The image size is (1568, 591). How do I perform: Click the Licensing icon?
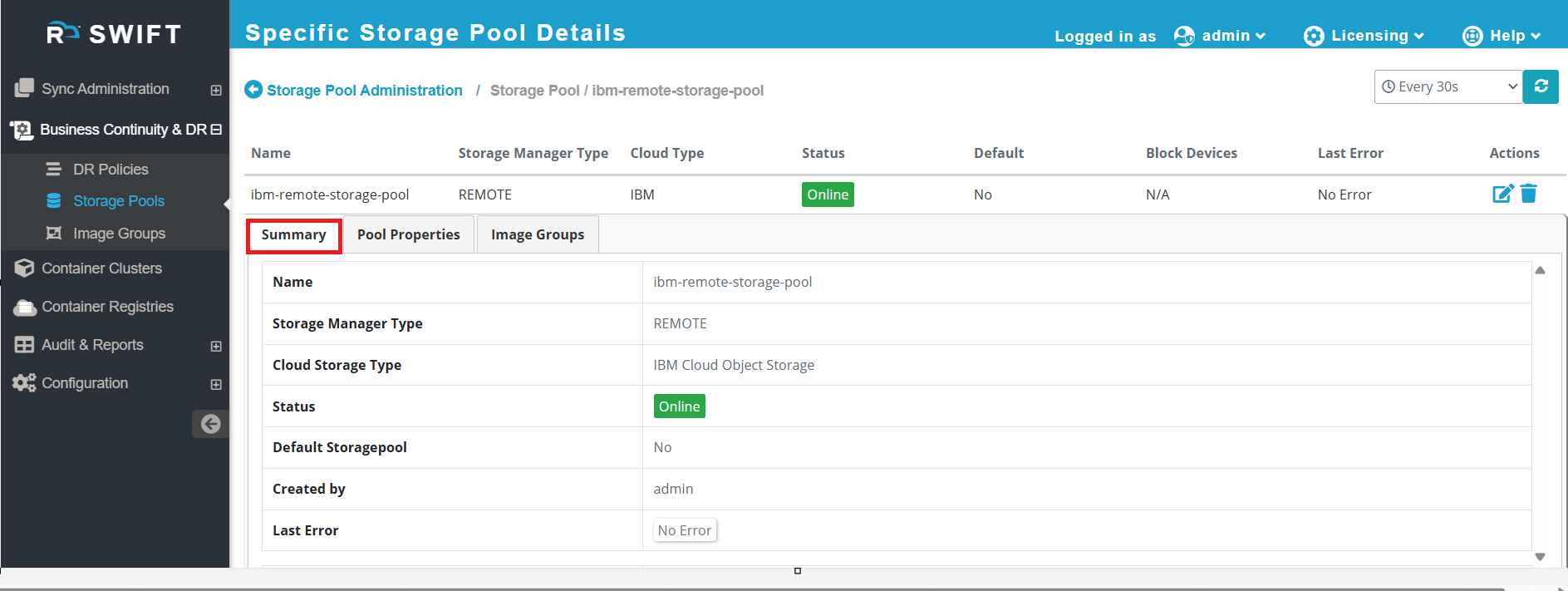(1314, 36)
